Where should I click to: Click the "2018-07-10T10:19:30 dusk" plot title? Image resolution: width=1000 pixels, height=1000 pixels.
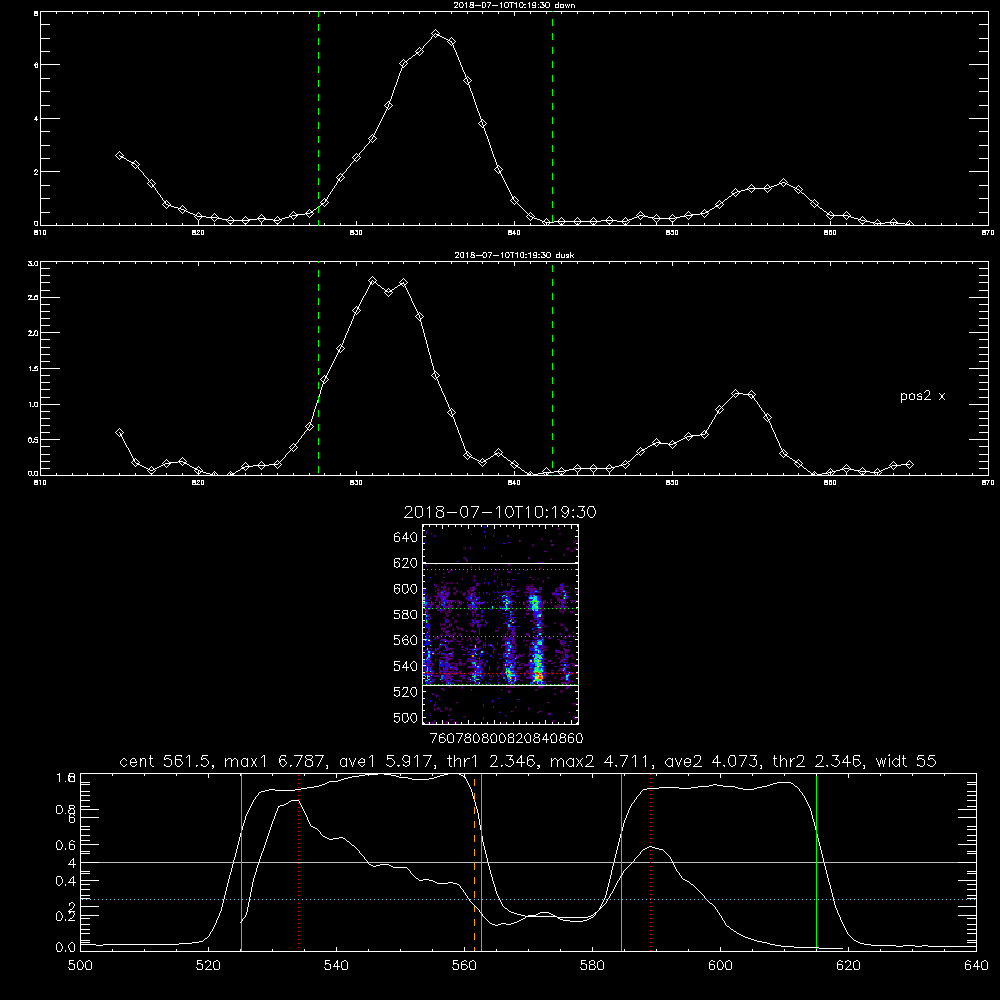[514, 255]
